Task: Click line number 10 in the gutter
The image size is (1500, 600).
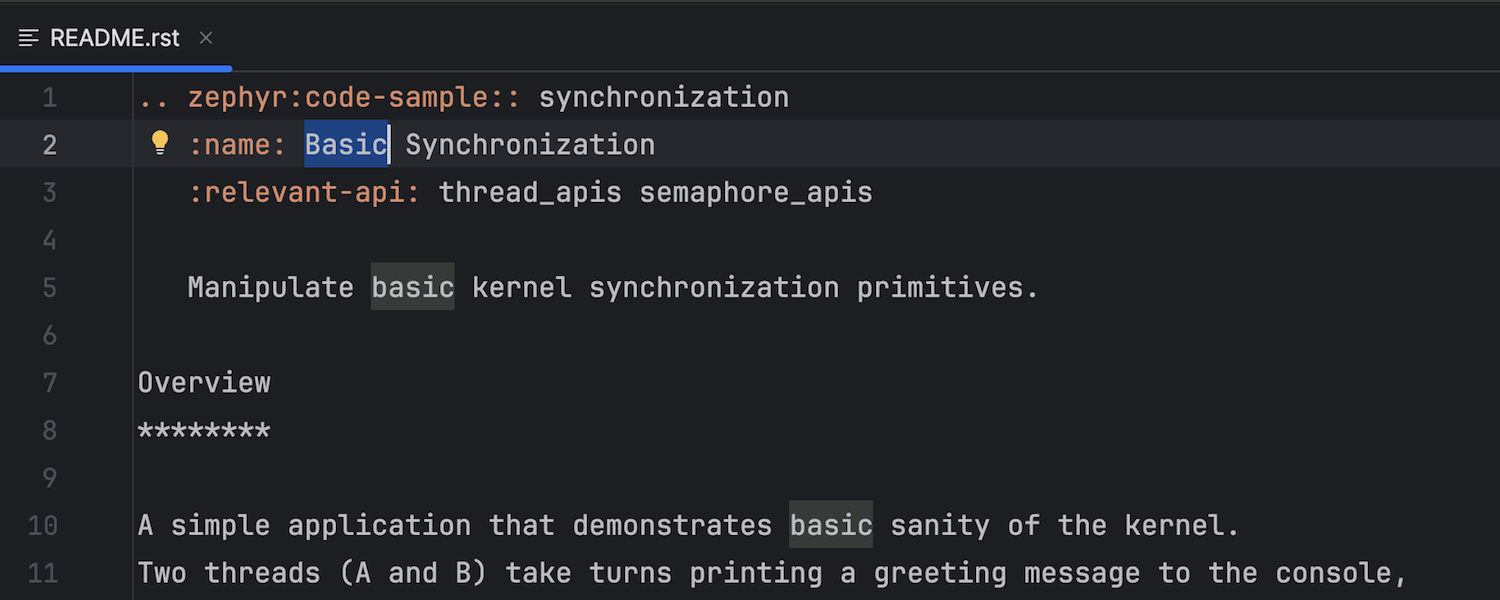Action: pos(42,526)
